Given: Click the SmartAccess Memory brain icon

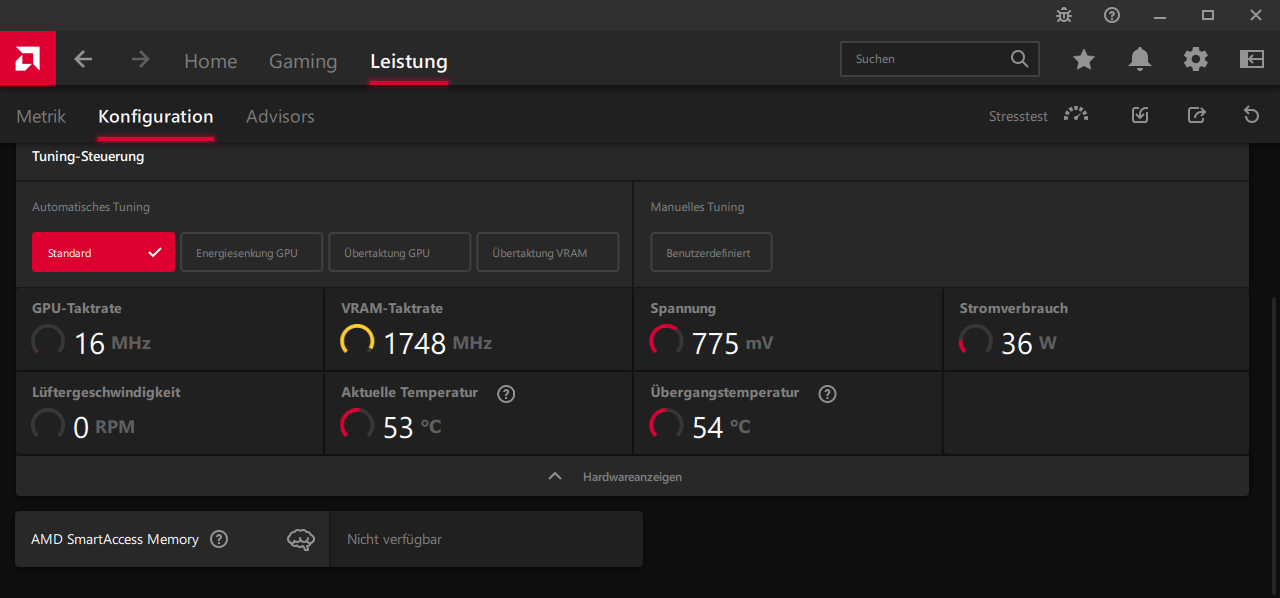Looking at the screenshot, I should pos(301,539).
